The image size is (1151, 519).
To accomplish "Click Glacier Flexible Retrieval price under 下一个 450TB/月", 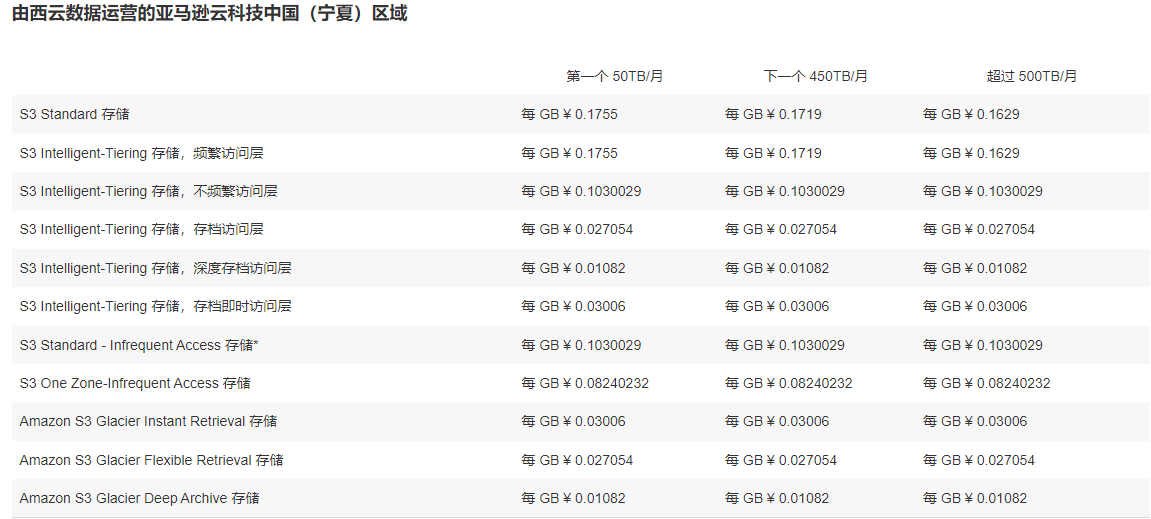I will (781, 460).
